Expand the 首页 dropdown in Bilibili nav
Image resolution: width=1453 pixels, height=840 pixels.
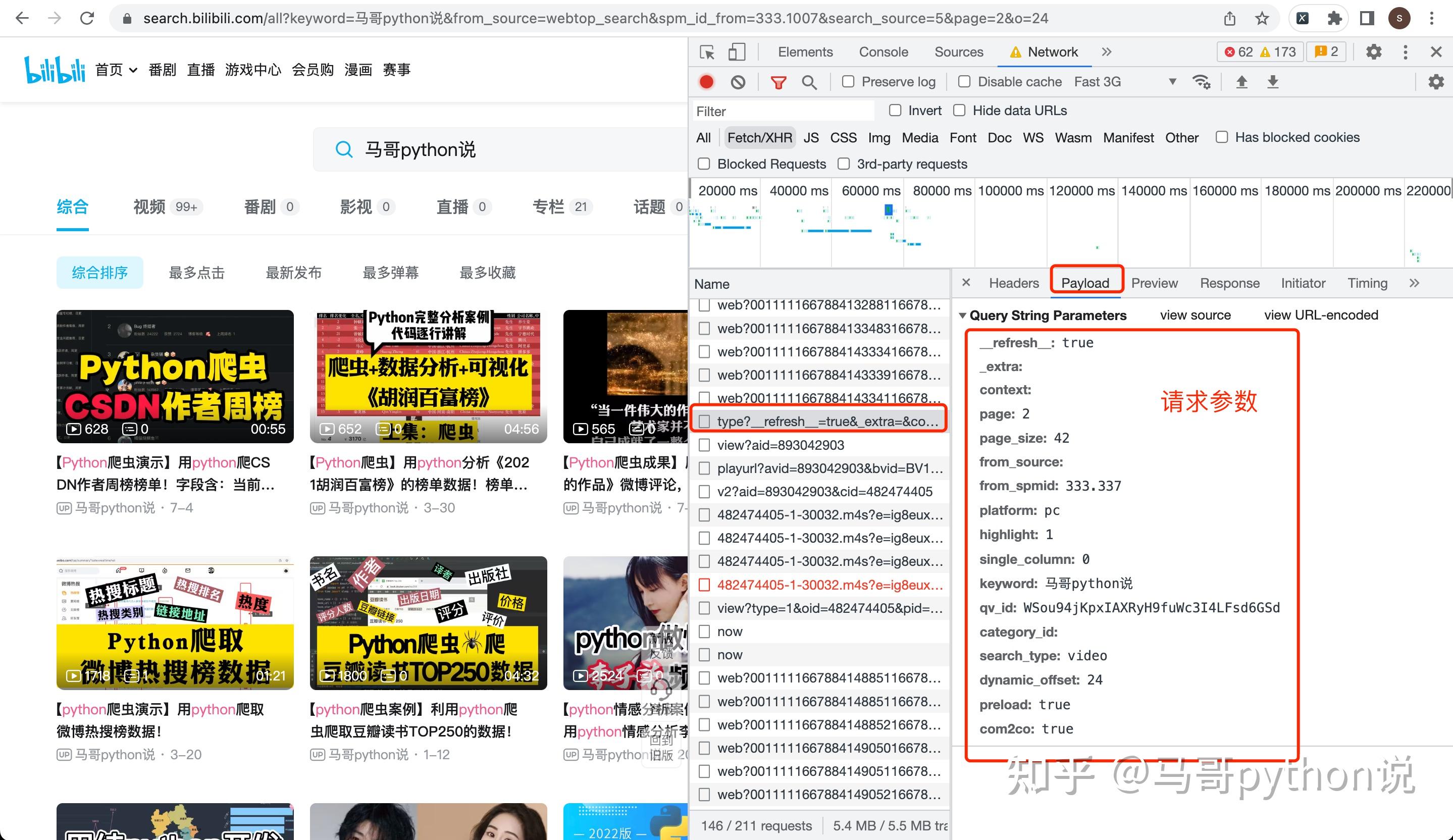point(133,70)
